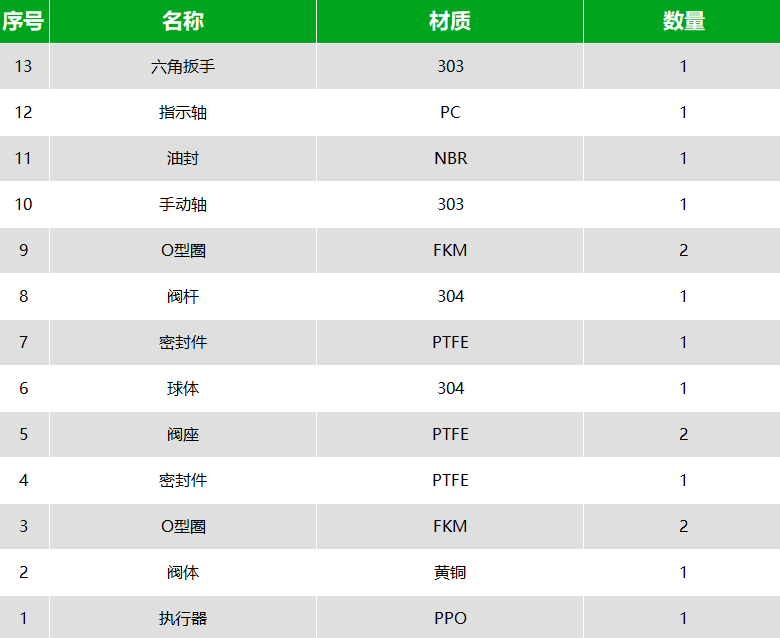Click the 名称 column header

pos(183,21)
